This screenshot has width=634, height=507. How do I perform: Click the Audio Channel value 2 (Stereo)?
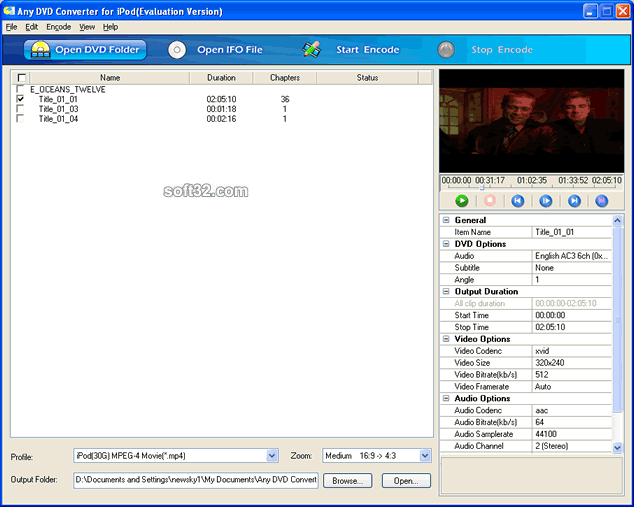[572, 446]
